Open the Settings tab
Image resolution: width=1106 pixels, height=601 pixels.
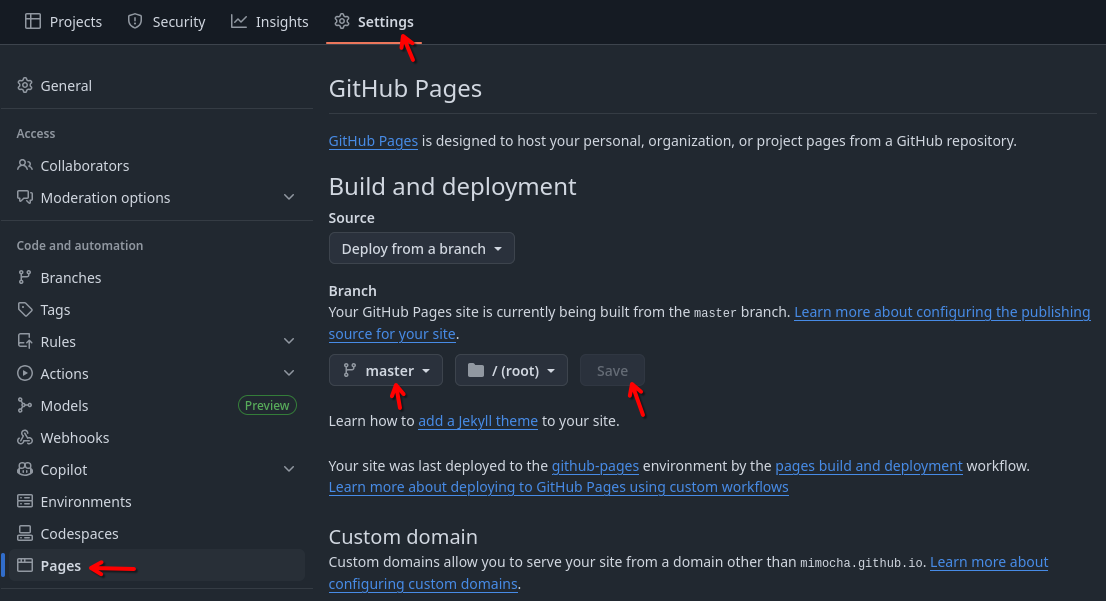tap(374, 22)
